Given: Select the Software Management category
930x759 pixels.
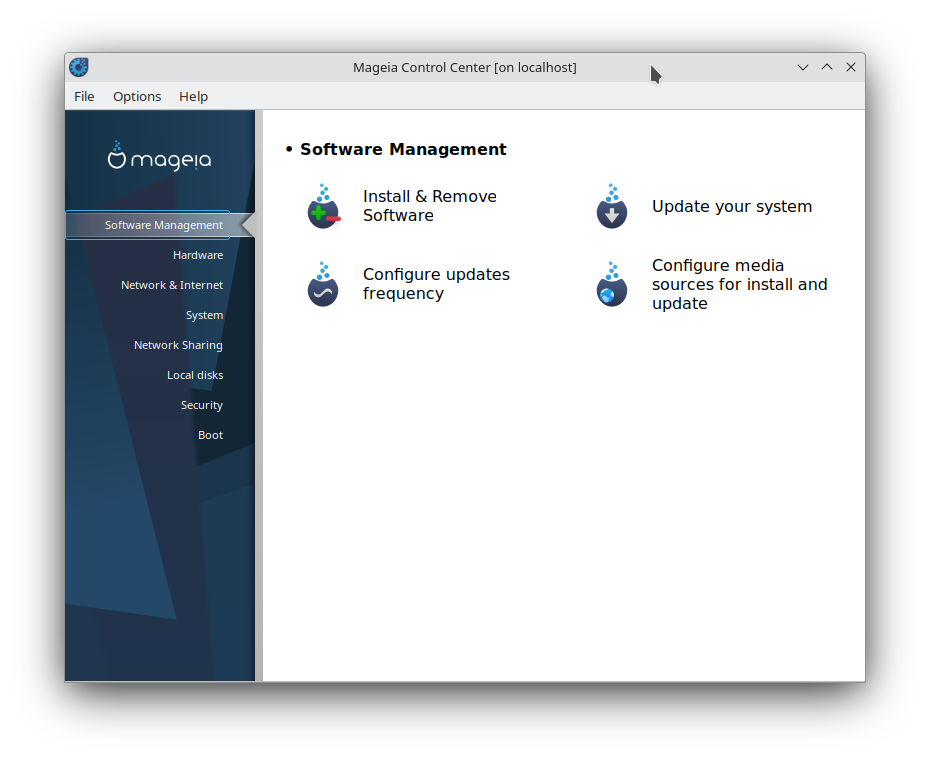Looking at the screenshot, I should pyautogui.click(x=148, y=225).
